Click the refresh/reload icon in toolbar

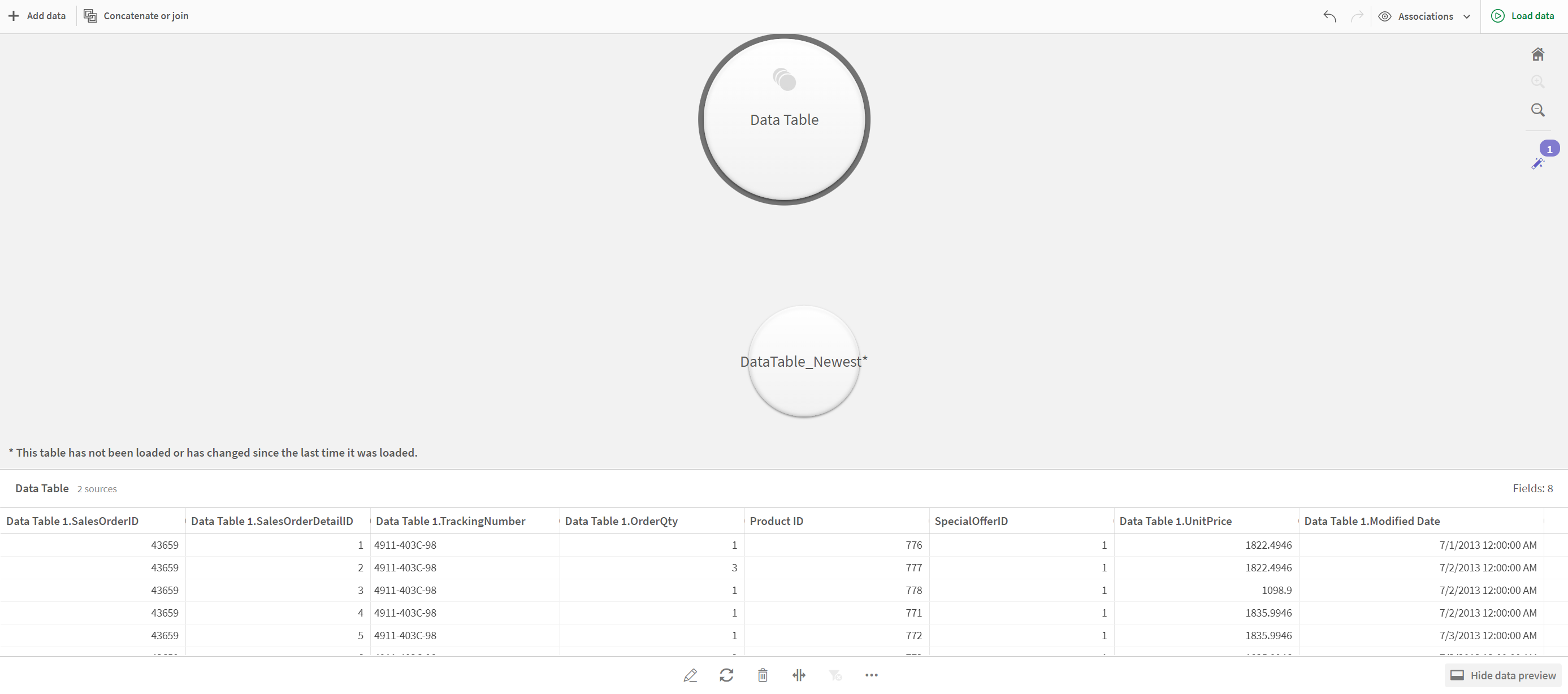pos(726,675)
